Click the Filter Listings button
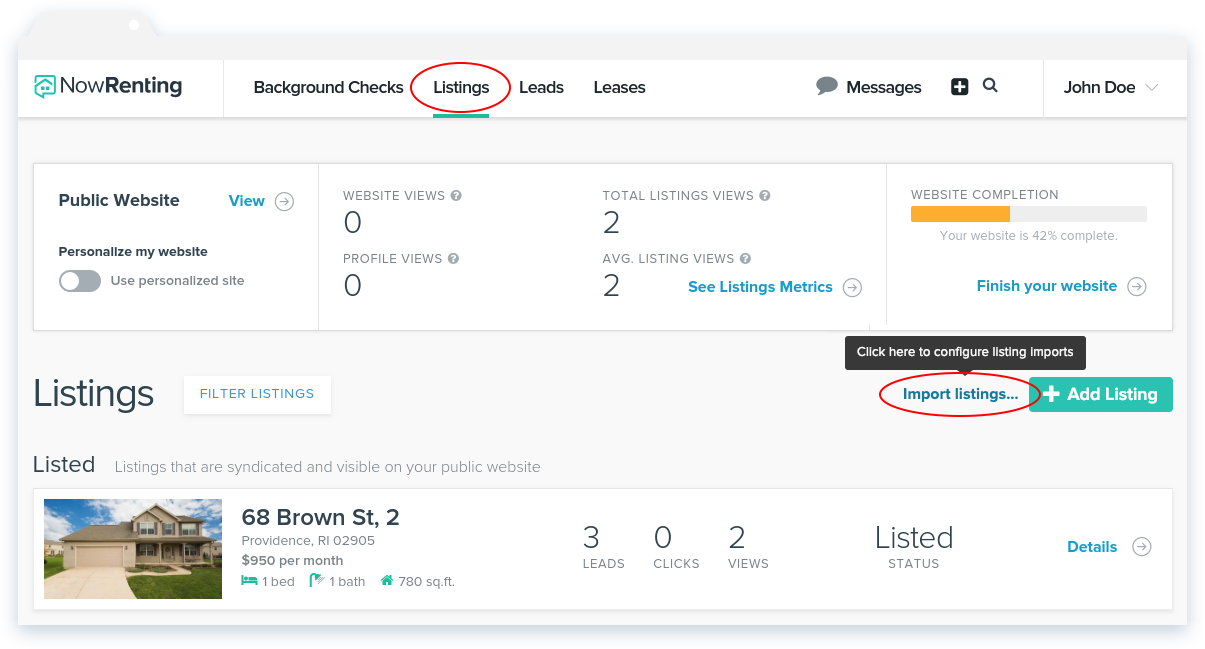The image size is (1205, 649). [257, 394]
